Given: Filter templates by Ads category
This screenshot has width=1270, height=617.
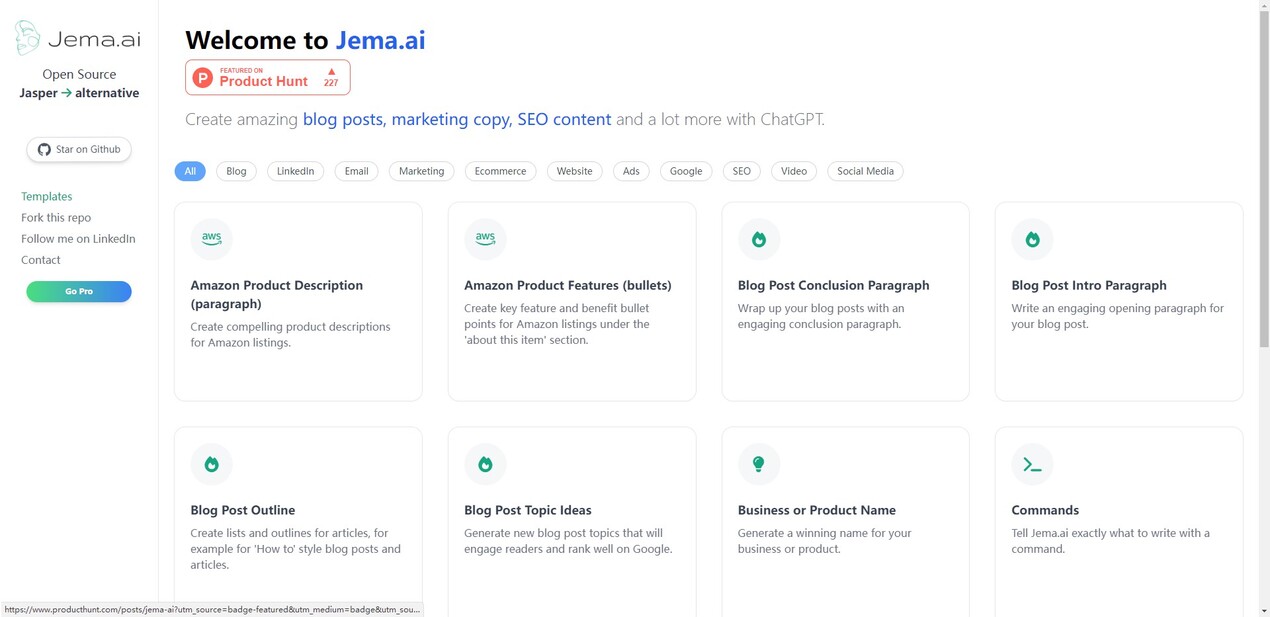Looking at the screenshot, I should [x=631, y=171].
